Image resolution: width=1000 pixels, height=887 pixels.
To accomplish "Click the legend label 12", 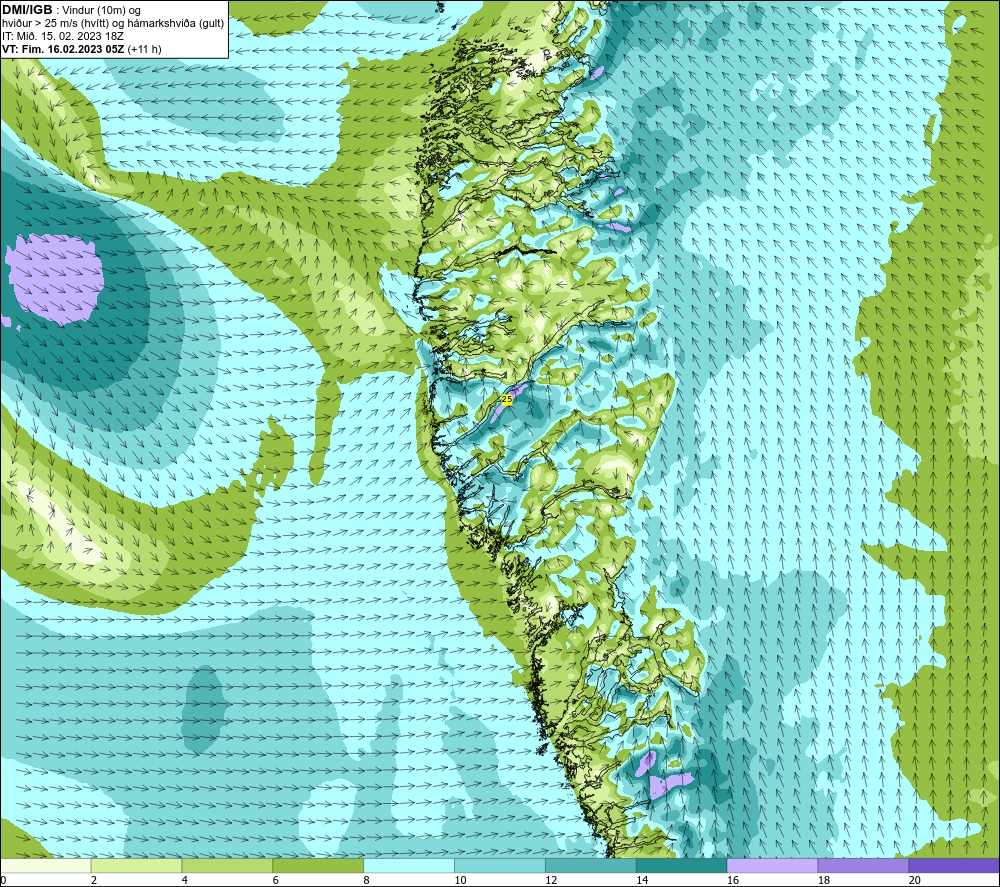I will 551,880.
